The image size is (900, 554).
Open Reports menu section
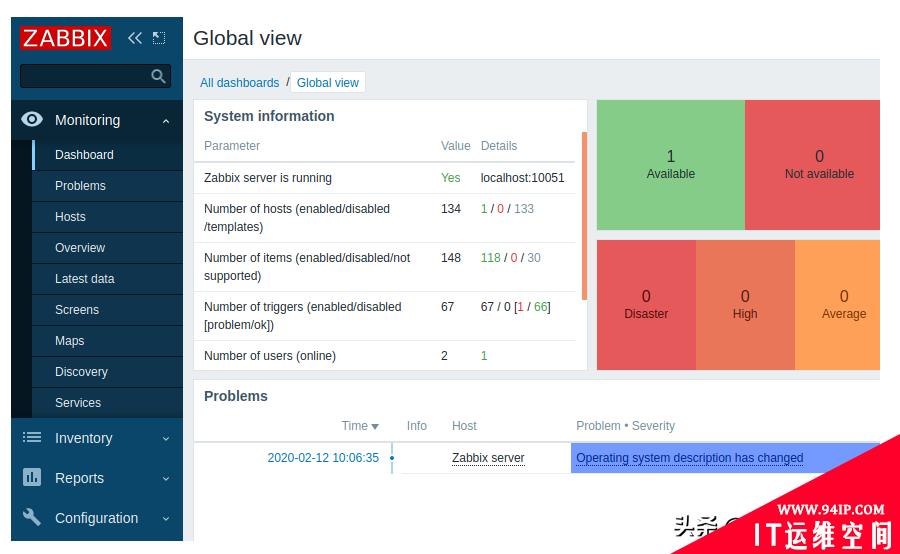[x=96, y=478]
